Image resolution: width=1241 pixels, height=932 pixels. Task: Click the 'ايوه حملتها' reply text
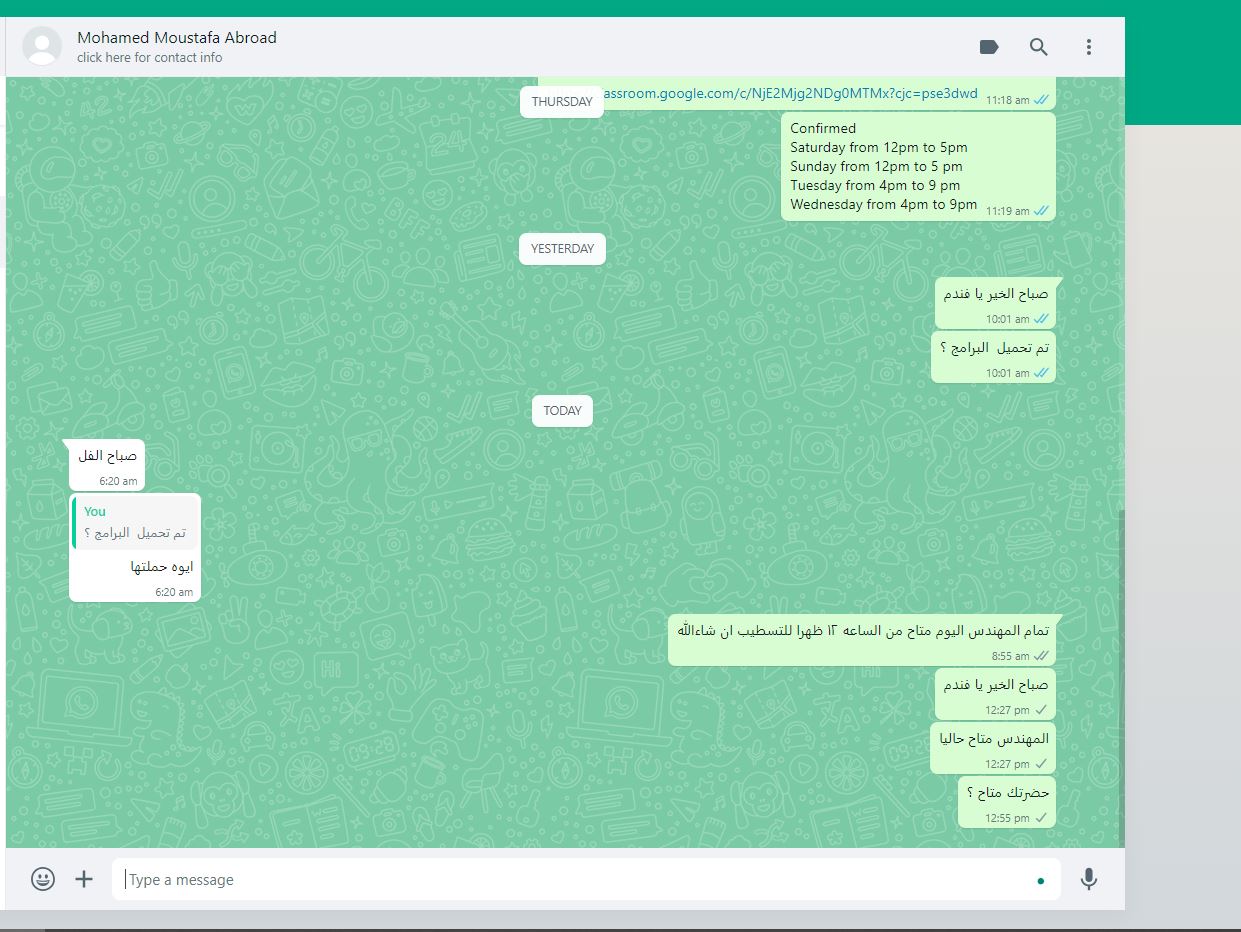tap(162, 567)
